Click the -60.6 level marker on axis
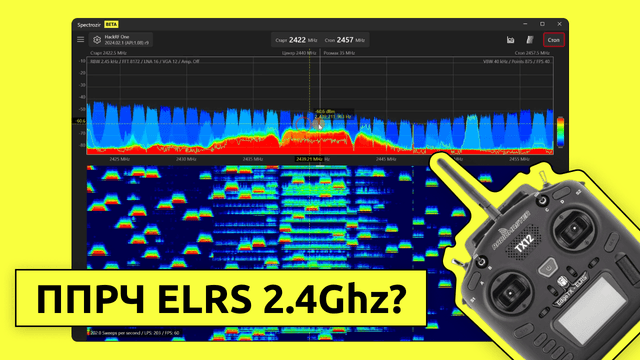The width and height of the screenshot is (640, 360). [80, 121]
